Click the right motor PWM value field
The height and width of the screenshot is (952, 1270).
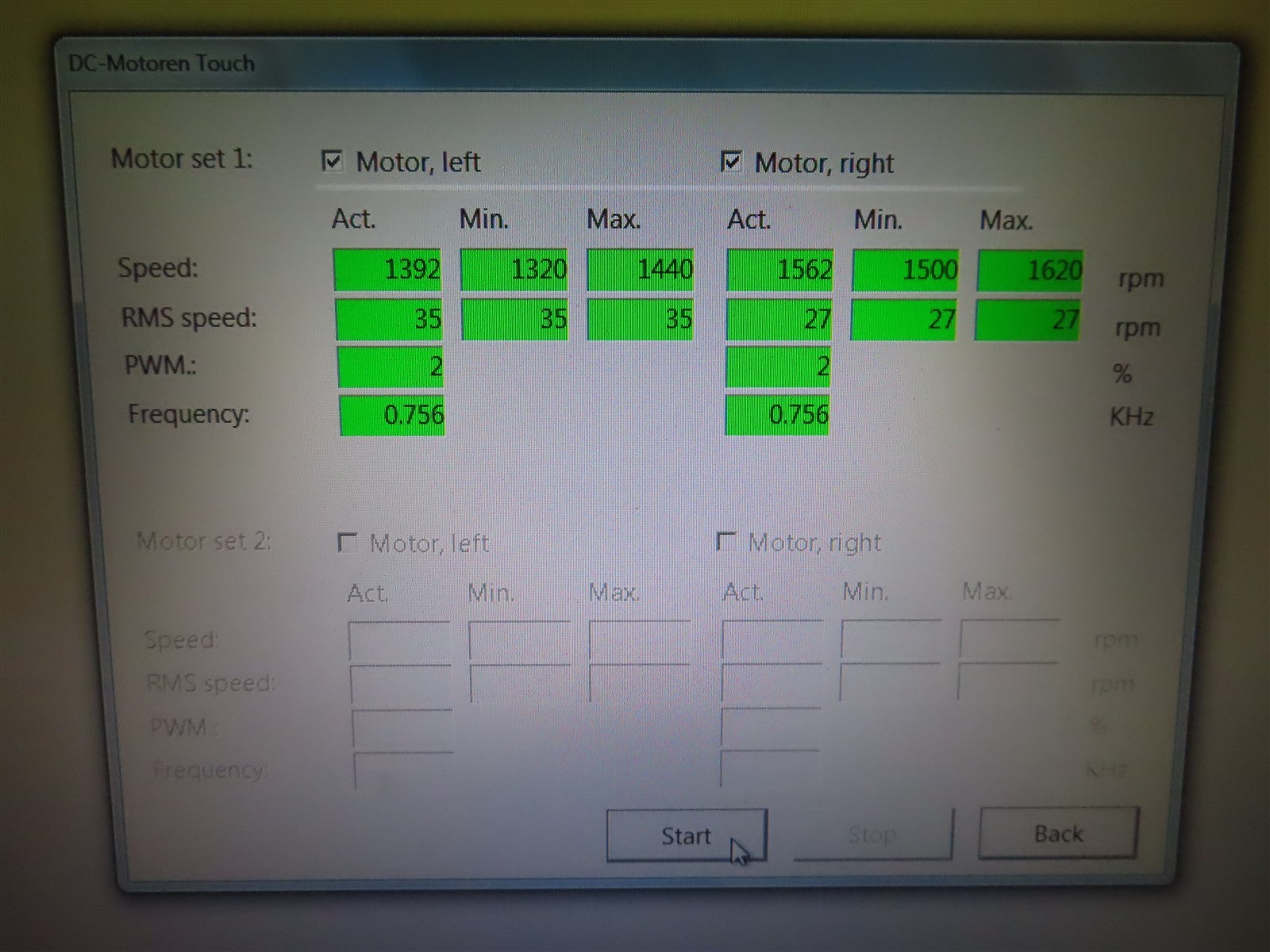778,367
